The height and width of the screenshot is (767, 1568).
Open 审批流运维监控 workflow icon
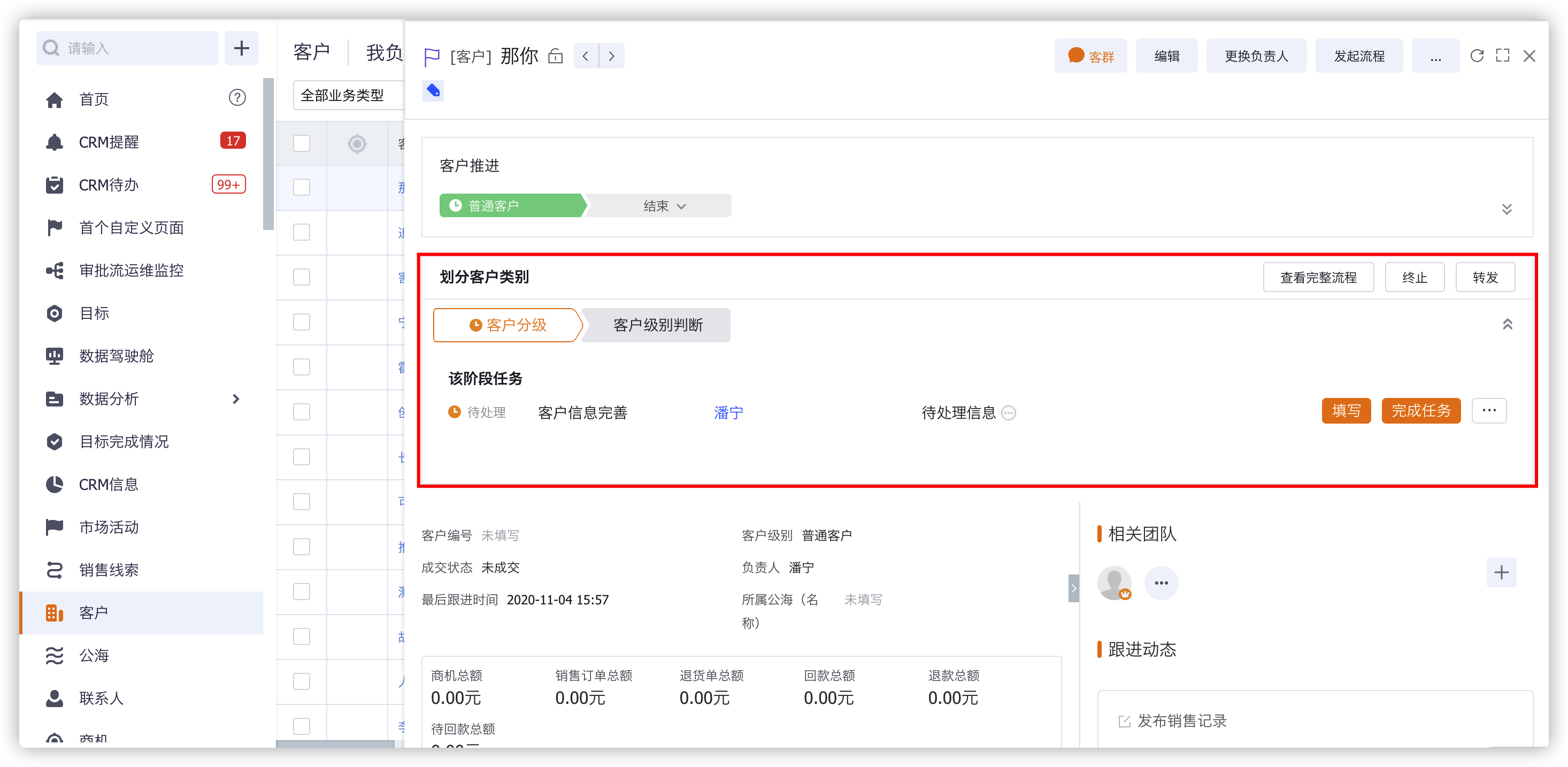[54, 270]
